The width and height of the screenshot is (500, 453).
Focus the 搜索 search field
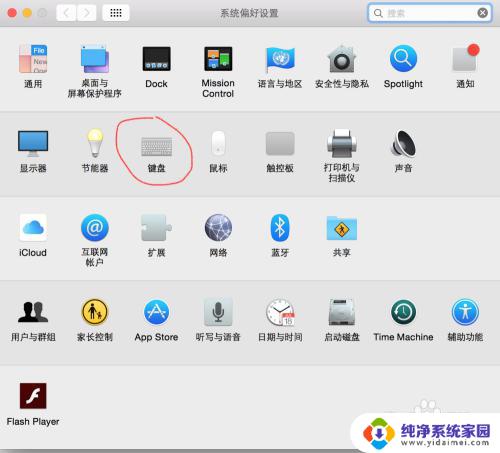coord(429,13)
